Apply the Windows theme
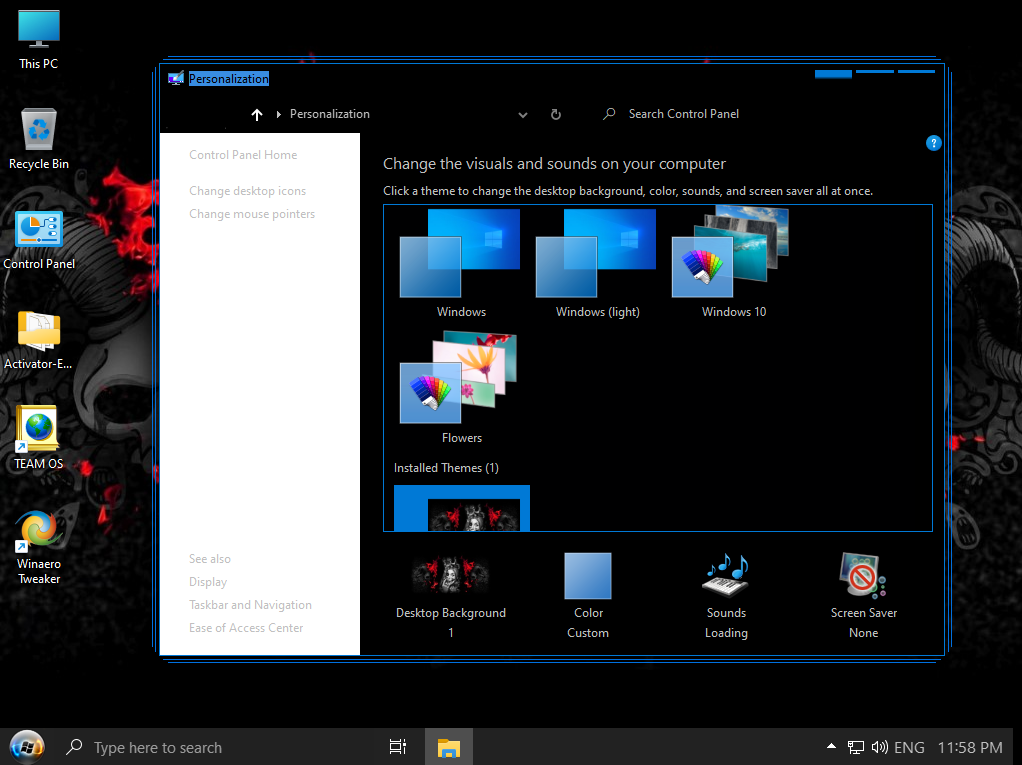Image resolution: width=1022 pixels, height=765 pixels. 461,264
